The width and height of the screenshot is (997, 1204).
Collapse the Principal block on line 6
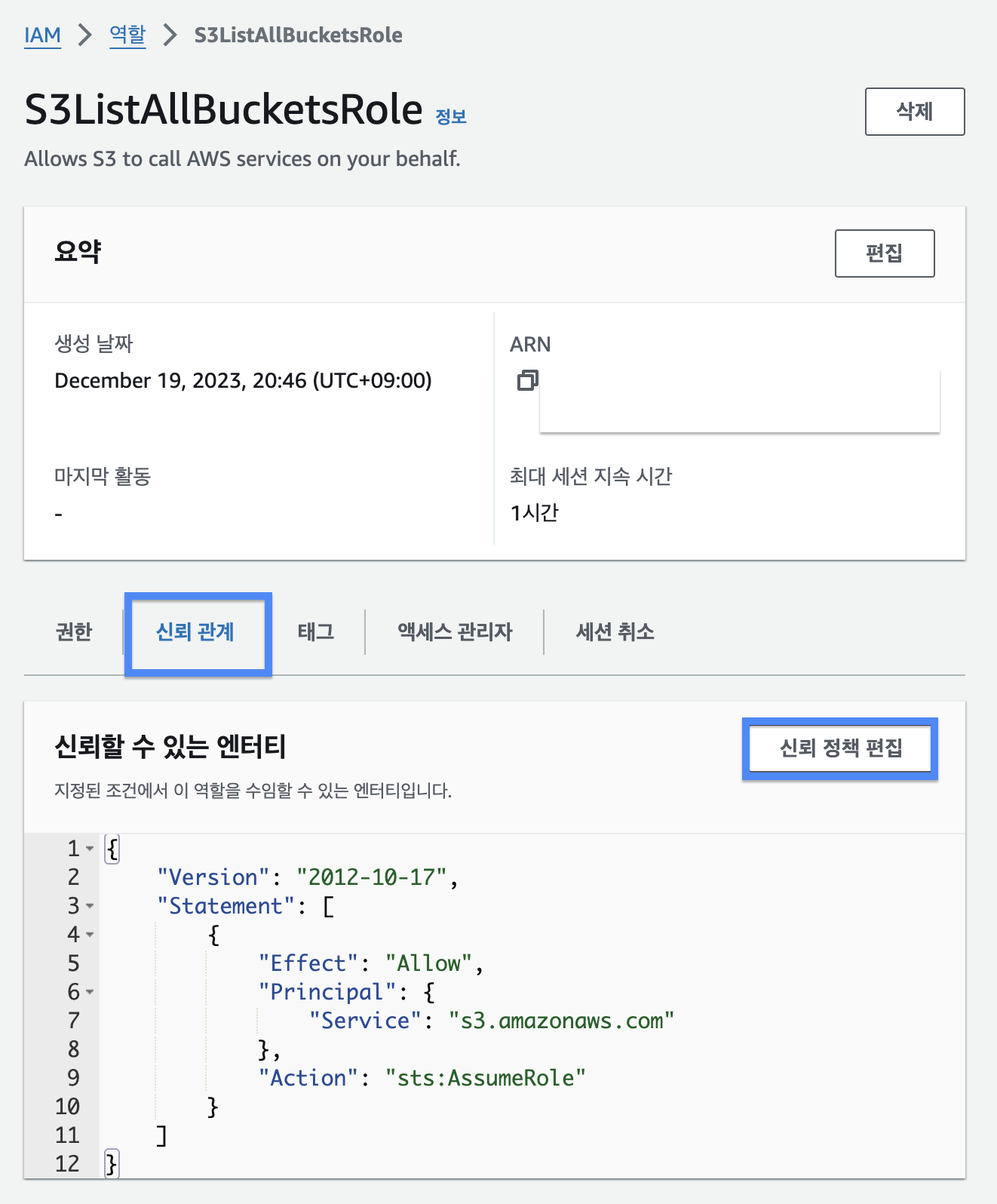(90, 992)
